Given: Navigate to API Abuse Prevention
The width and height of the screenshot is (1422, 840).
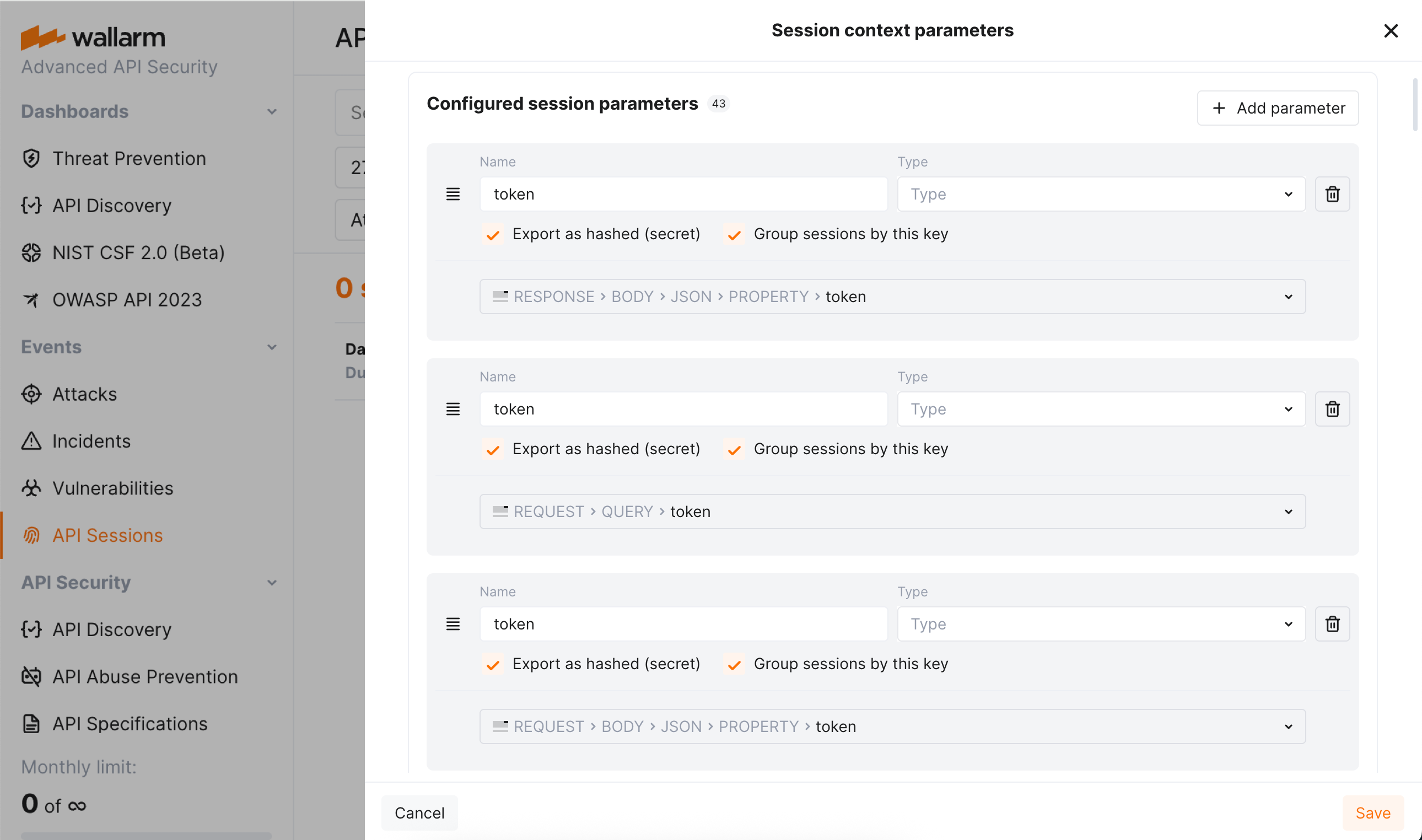Looking at the screenshot, I should 145,676.
